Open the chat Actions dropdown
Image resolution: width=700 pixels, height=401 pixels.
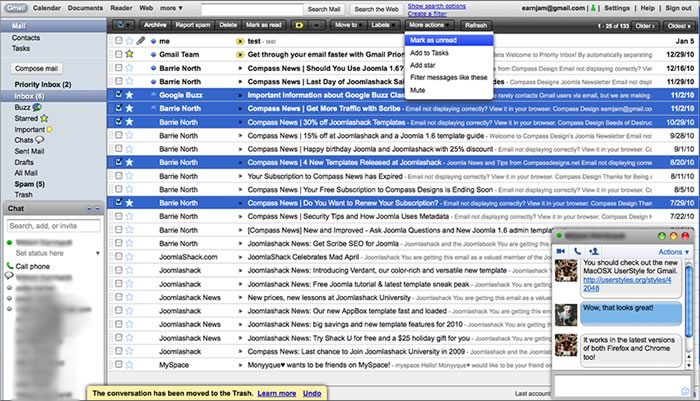click(674, 252)
